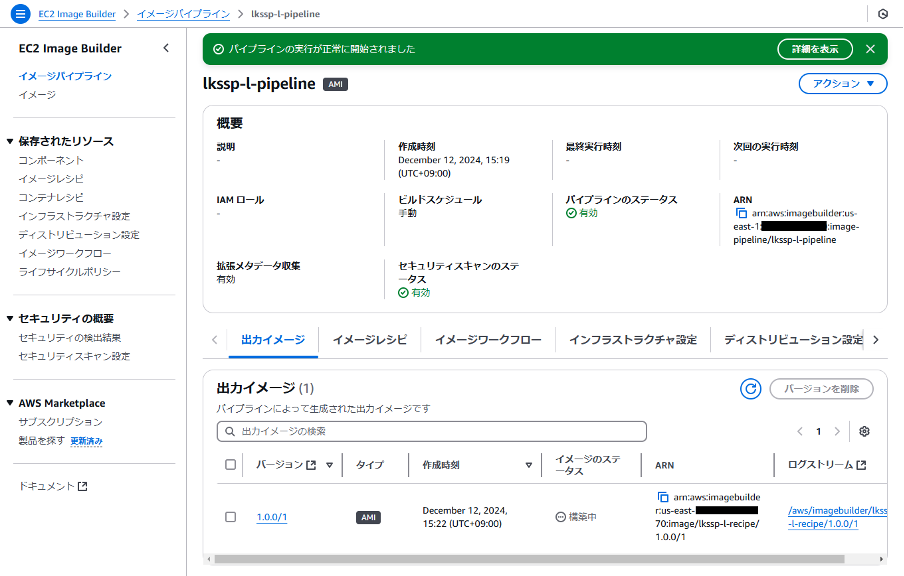Click the 更新済み link next to 製品を探す
Image resolution: width=904 pixels, height=576 pixels.
(86, 441)
